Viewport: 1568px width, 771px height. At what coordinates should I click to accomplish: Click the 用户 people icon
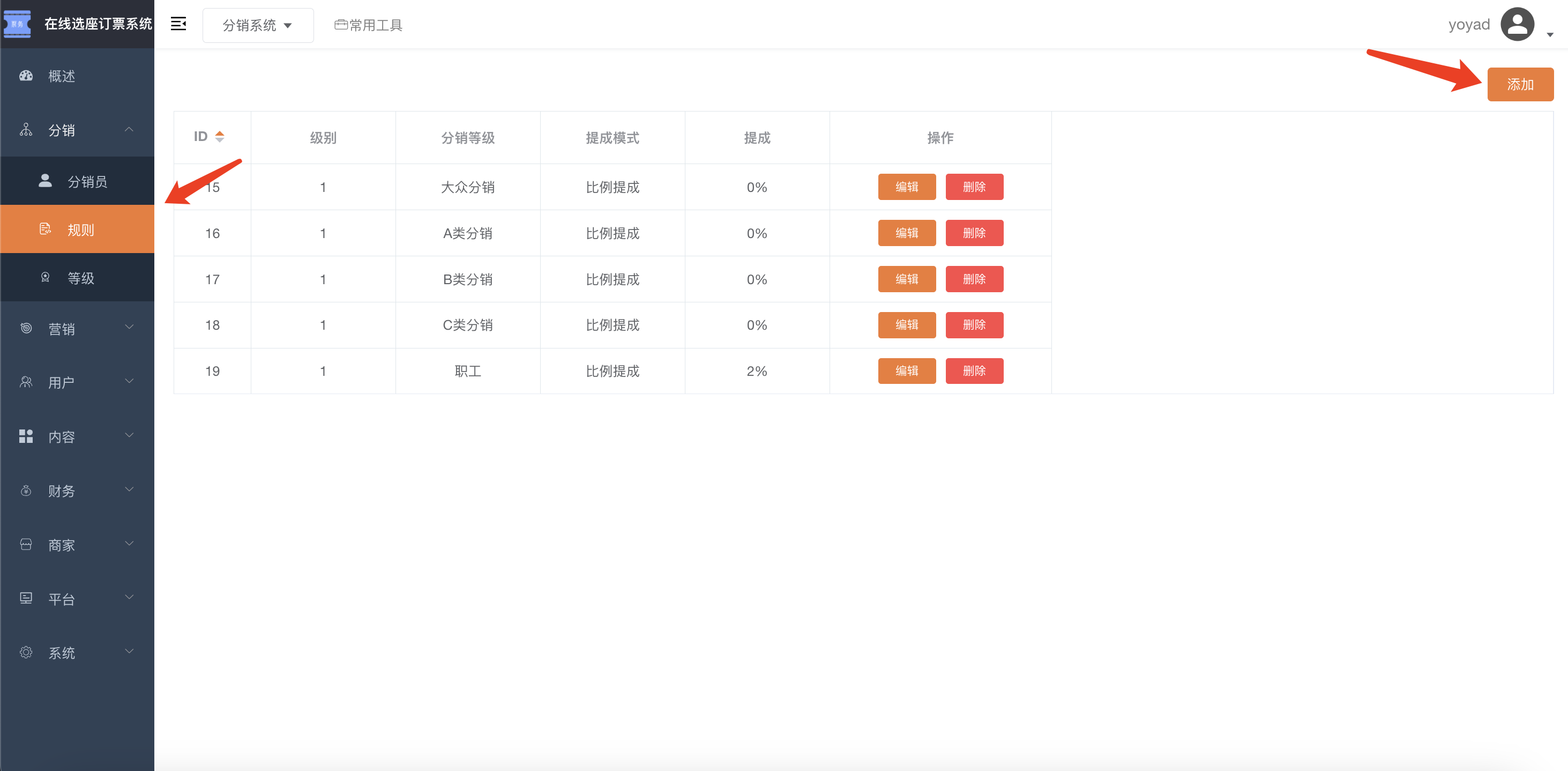tap(26, 382)
